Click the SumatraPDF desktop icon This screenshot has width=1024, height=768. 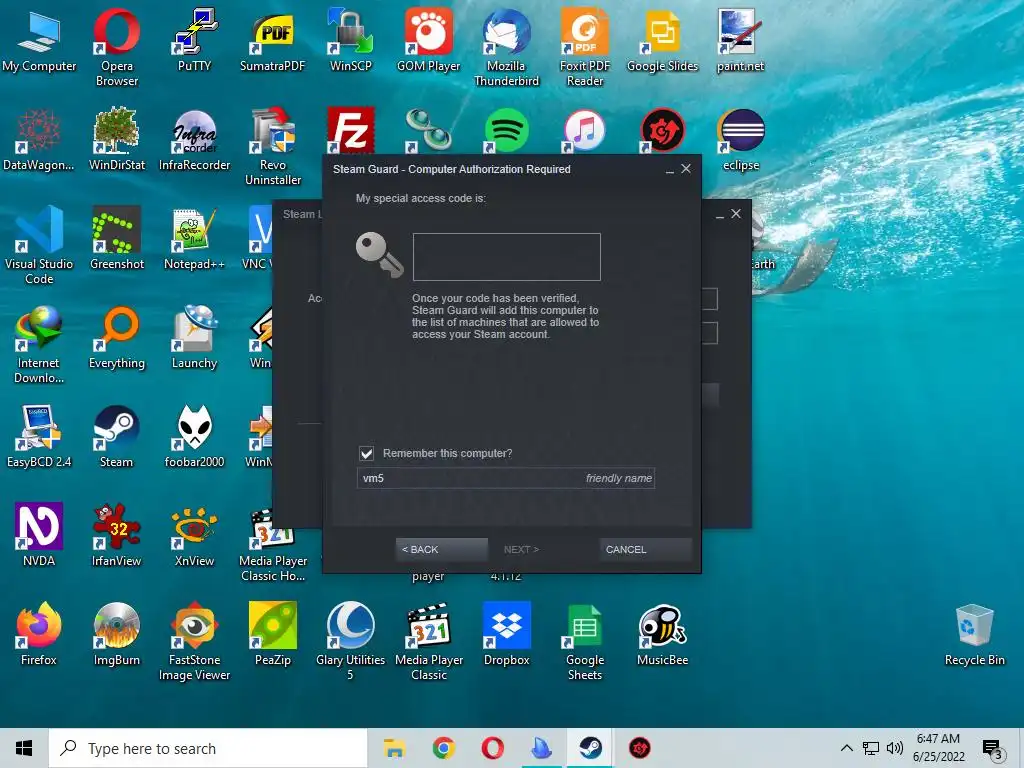tap(272, 40)
